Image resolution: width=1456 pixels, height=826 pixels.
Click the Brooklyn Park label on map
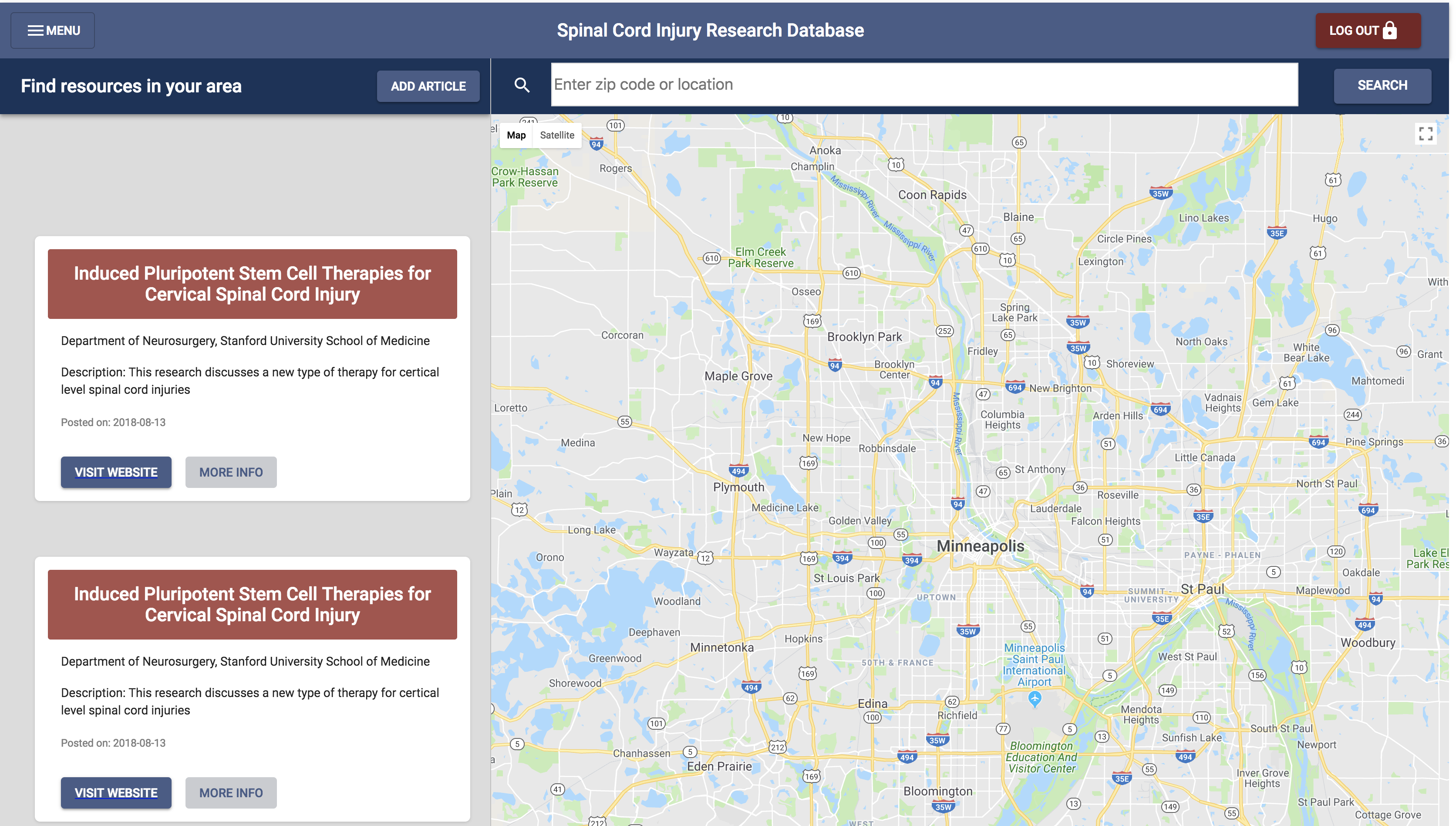pyautogui.click(x=864, y=336)
